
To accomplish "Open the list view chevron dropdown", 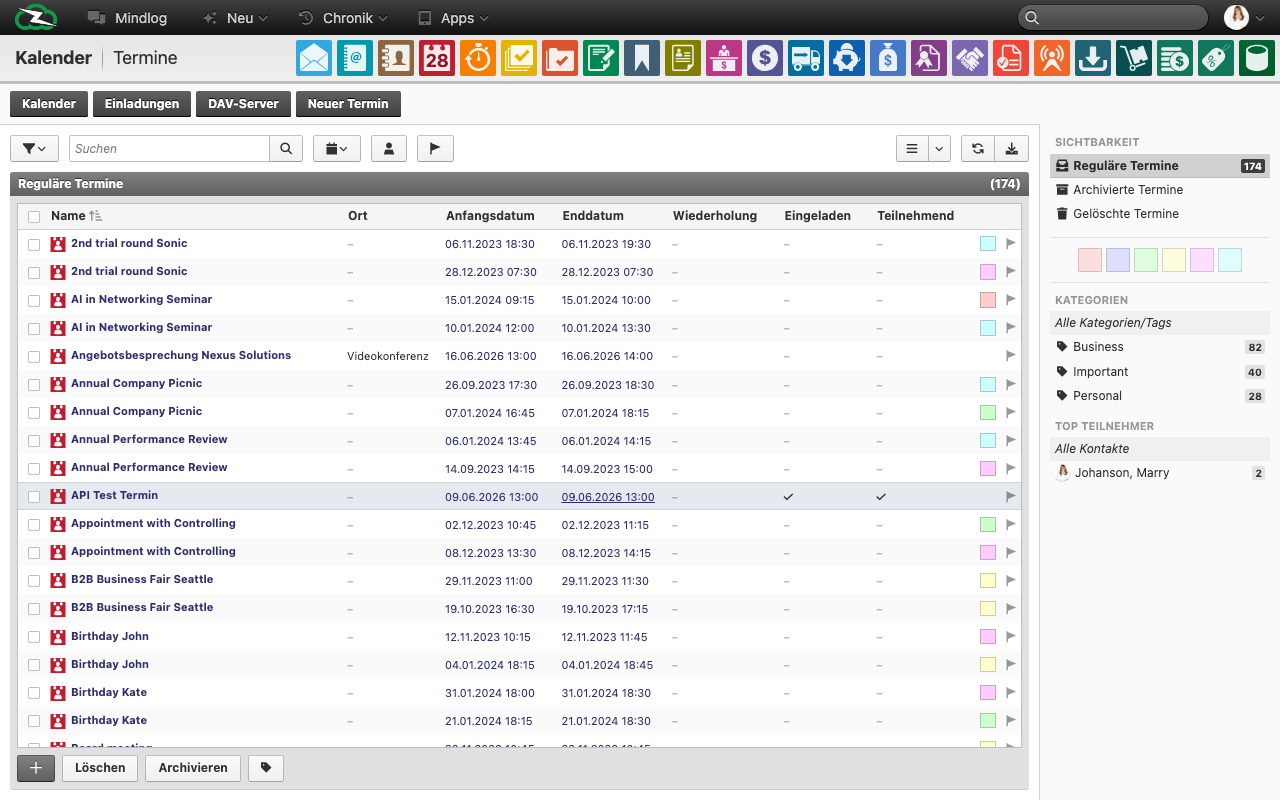I will pyautogui.click(x=939, y=148).
